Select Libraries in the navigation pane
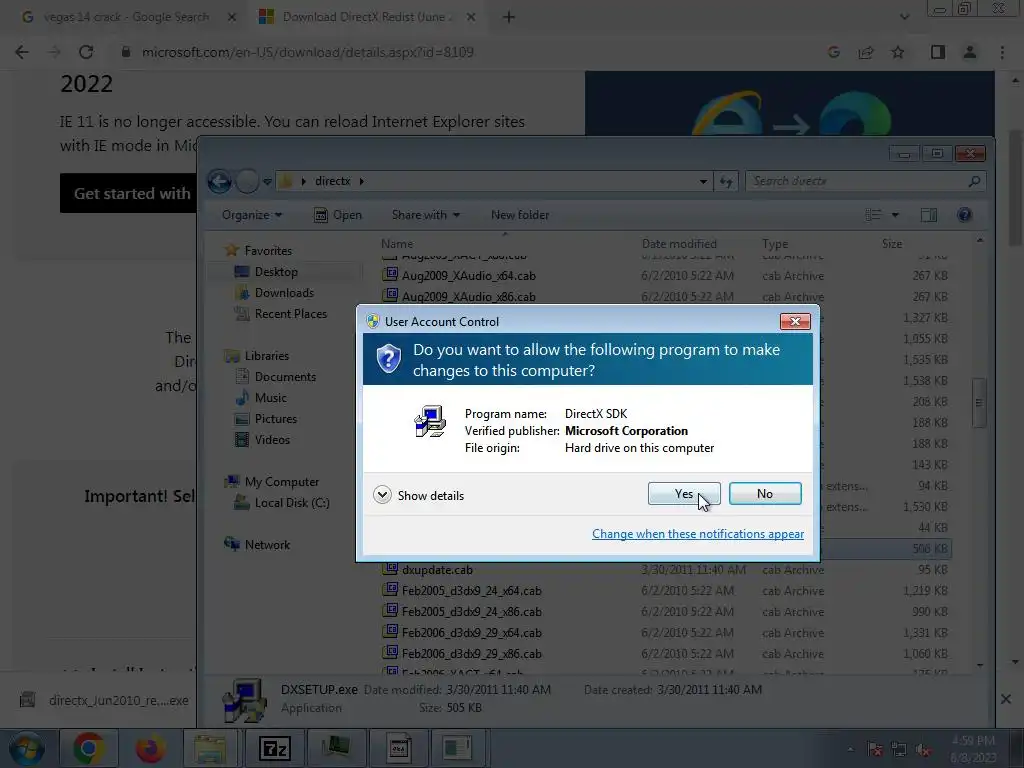 point(256,356)
